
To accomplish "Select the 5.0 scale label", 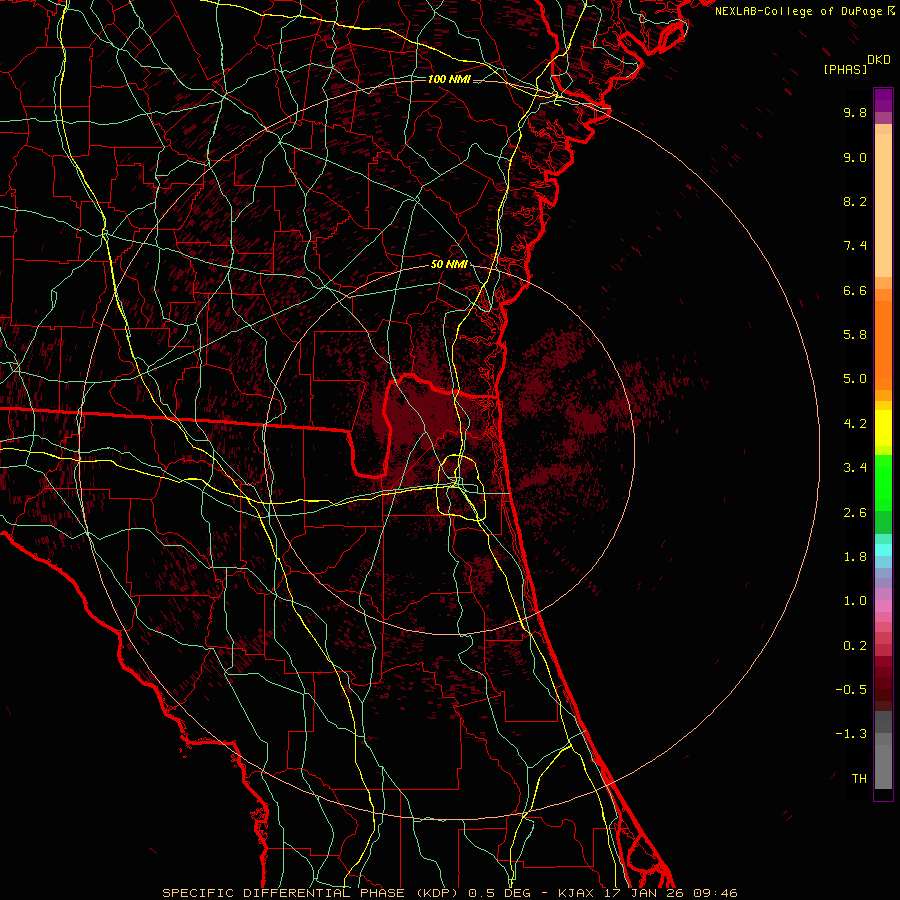I will point(855,379).
